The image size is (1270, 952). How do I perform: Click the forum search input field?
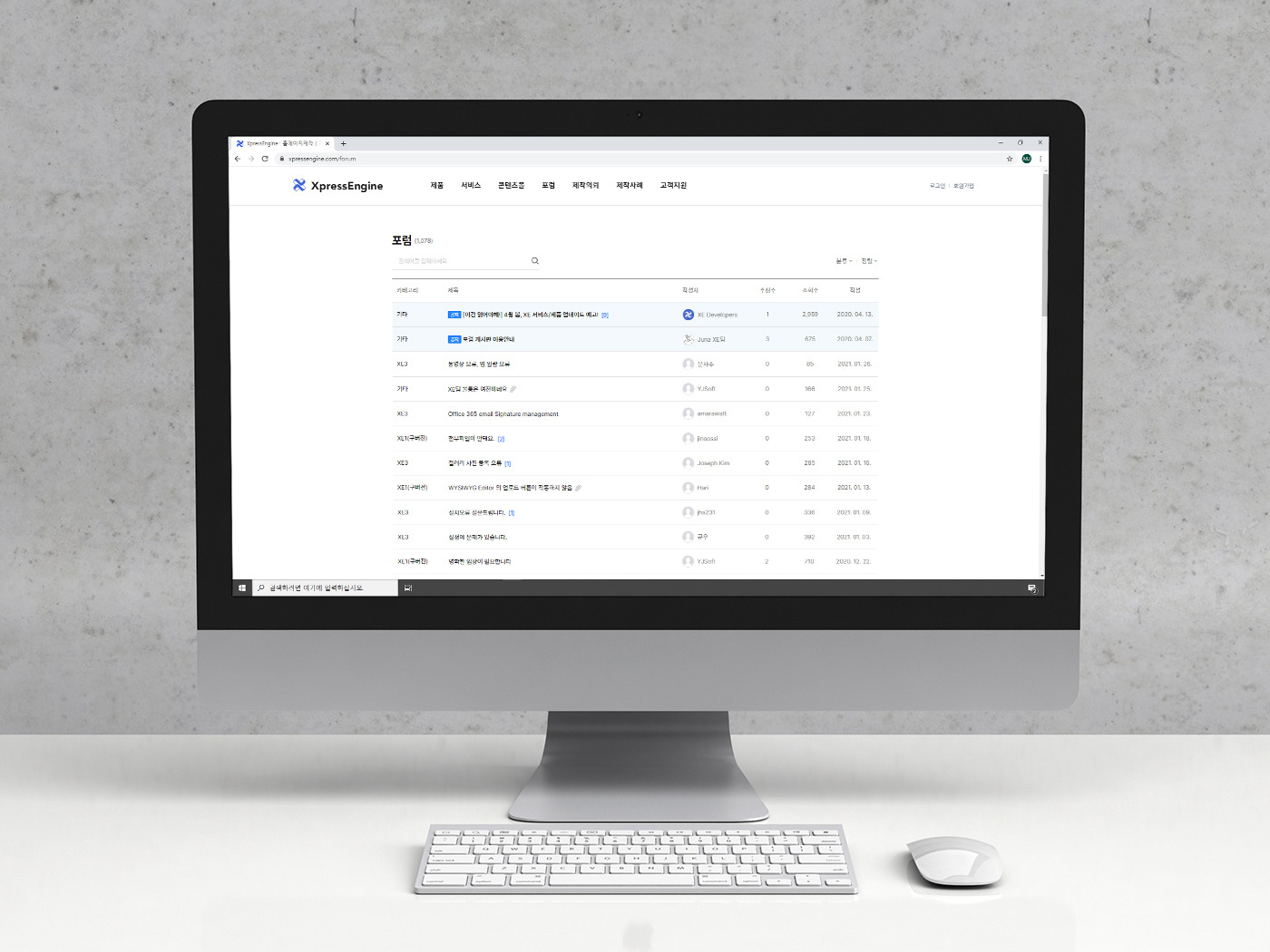[x=458, y=261]
